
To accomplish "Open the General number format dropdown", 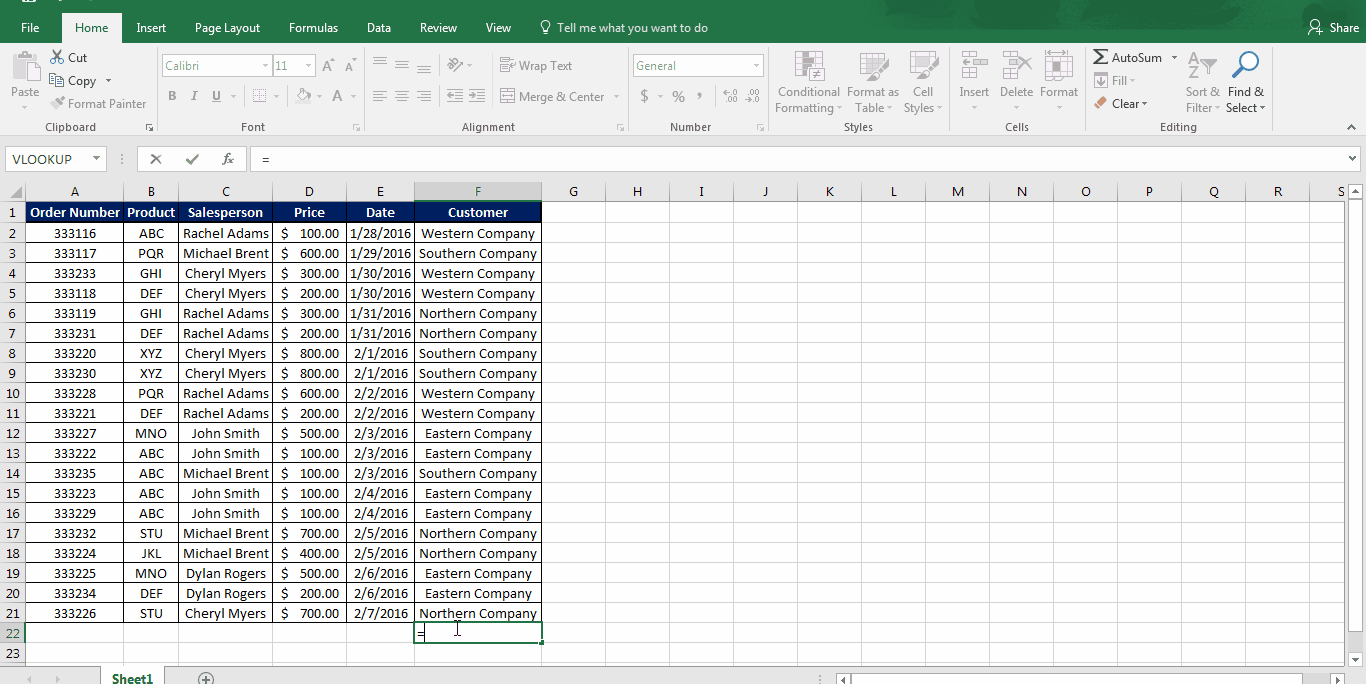I will (x=757, y=66).
